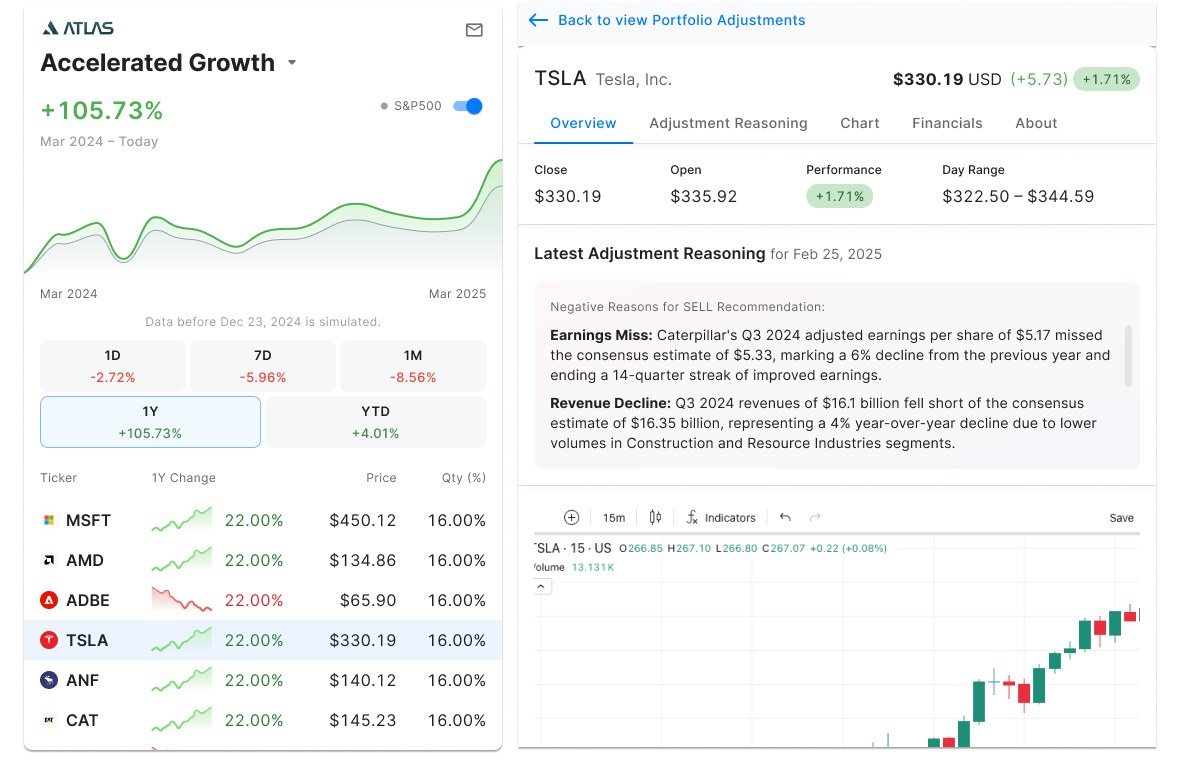This screenshot has width=1180, height=774.
Task: Click CAT price $145.23
Action: pyautogui.click(x=363, y=720)
